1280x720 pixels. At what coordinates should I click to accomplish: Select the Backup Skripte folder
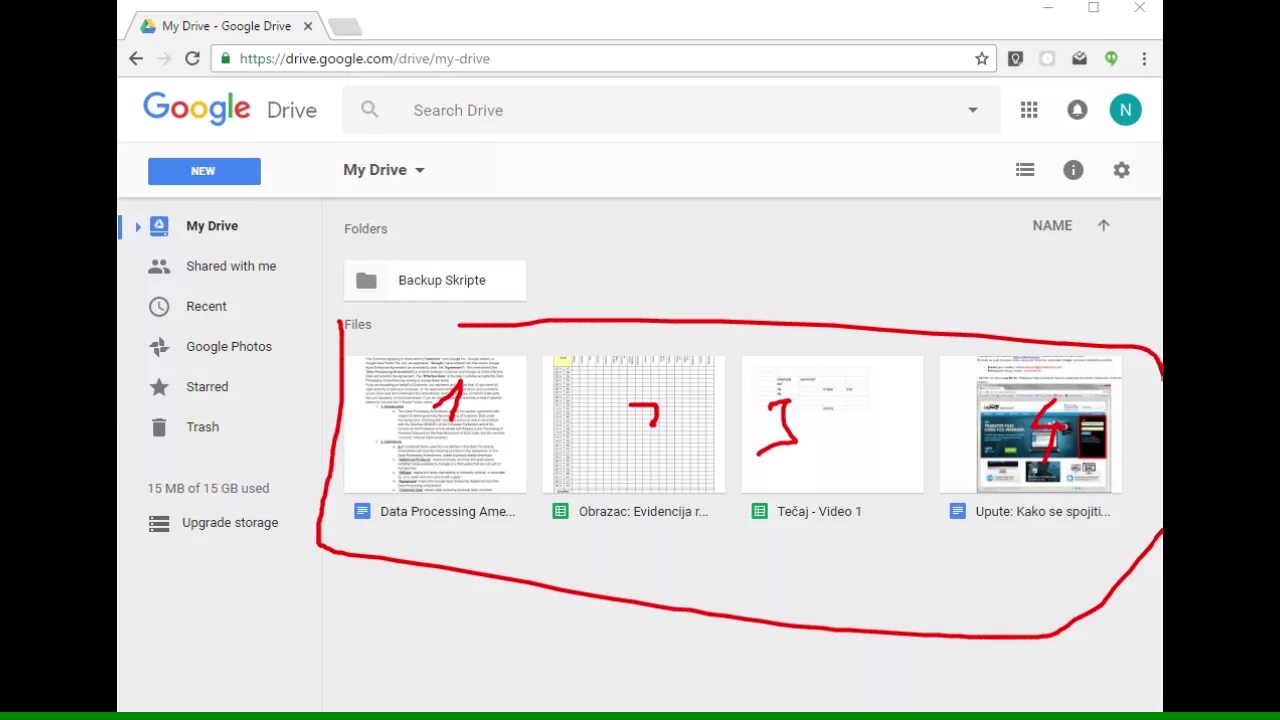click(x=435, y=281)
